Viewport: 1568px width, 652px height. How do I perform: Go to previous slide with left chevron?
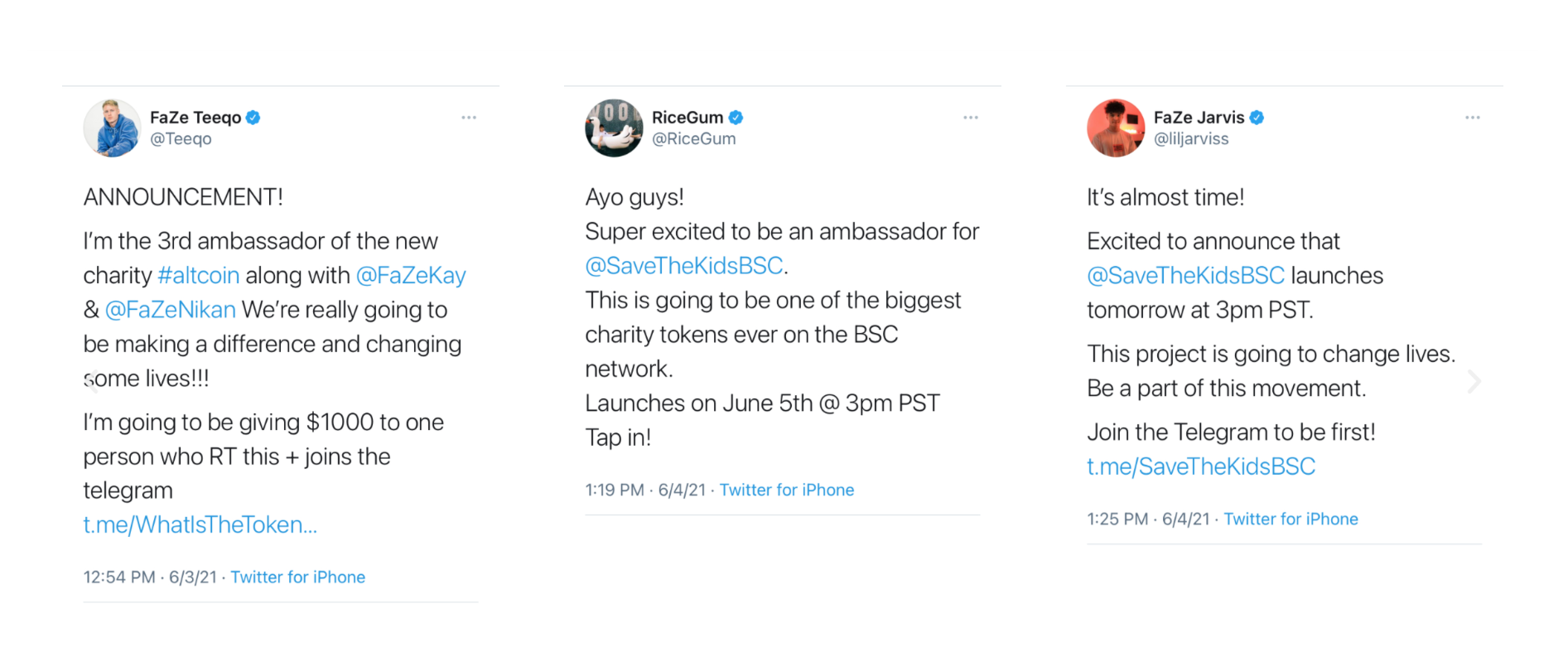point(91,381)
